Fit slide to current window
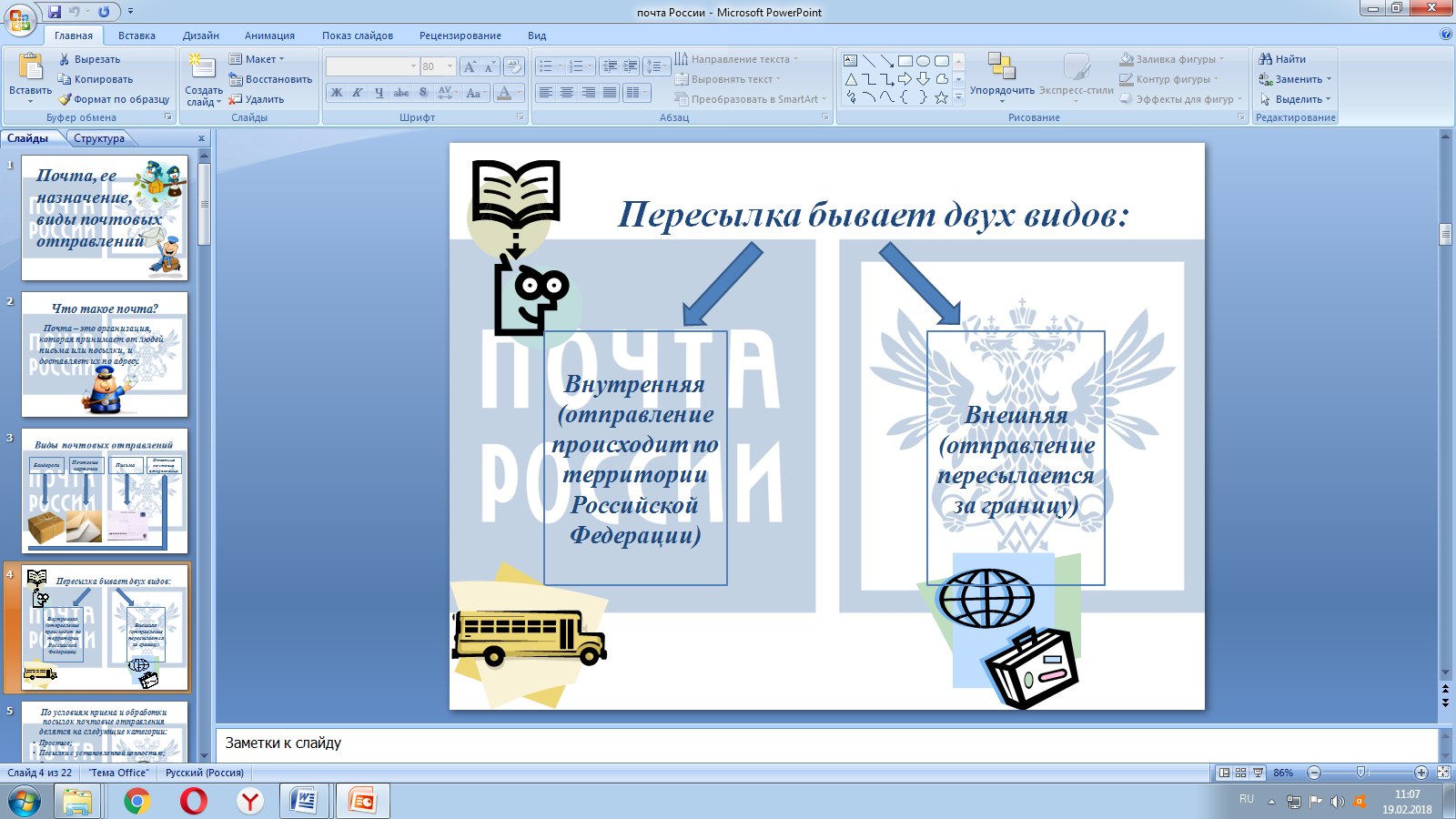The width and height of the screenshot is (1456, 819). pos(1443,773)
